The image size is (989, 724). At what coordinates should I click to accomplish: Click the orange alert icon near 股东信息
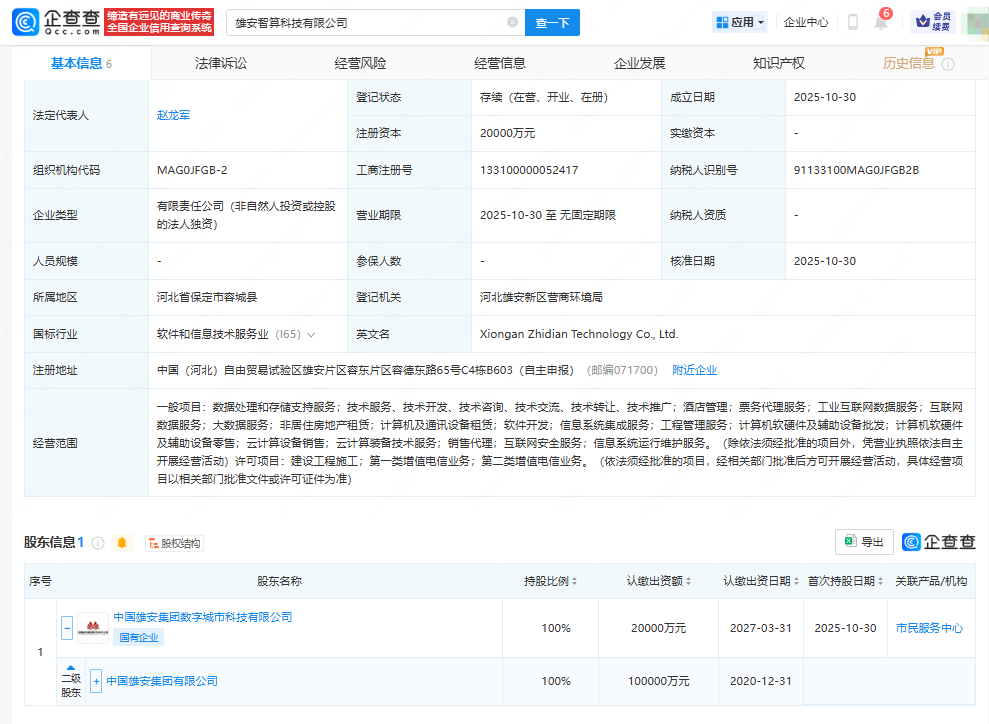pyautogui.click(x=121, y=542)
